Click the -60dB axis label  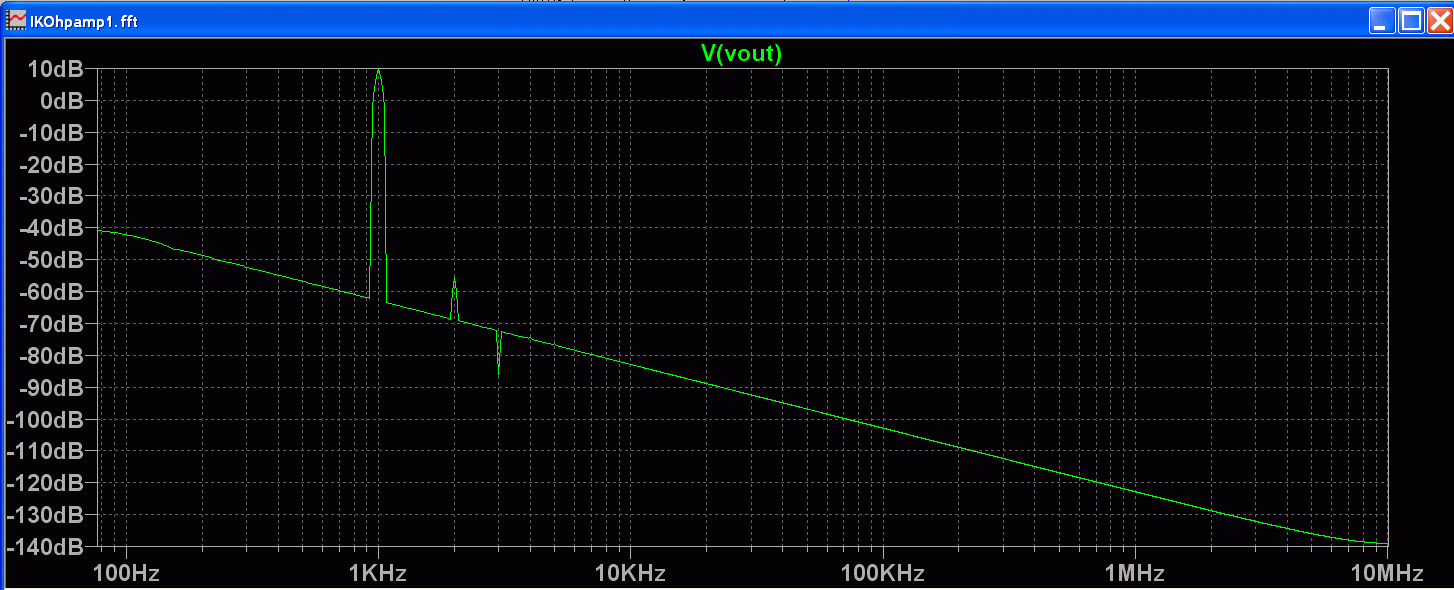coord(53,292)
